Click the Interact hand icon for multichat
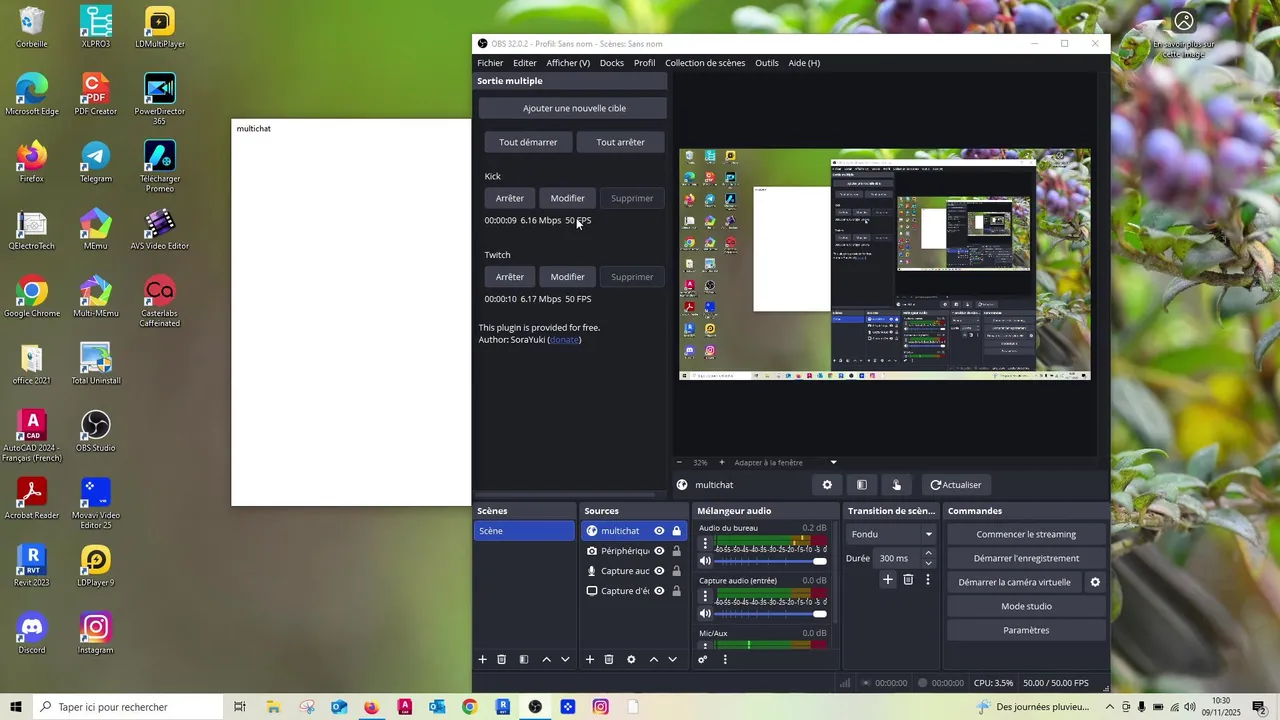Viewport: 1280px width, 720px height. [896, 485]
